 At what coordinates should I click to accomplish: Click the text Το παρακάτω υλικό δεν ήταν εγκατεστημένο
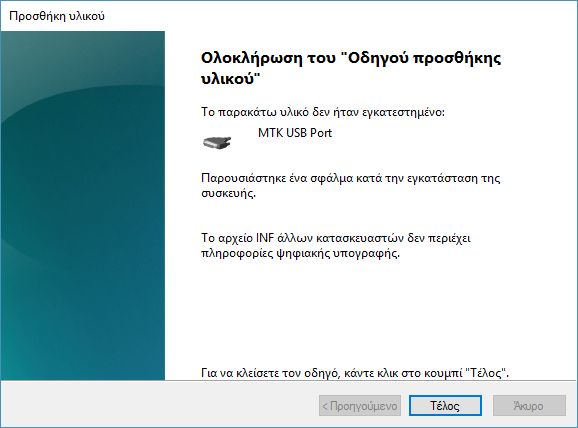tap(323, 112)
